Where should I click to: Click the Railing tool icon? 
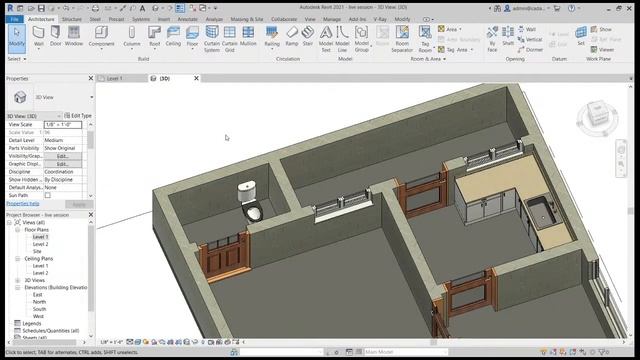tap(272, 33)
